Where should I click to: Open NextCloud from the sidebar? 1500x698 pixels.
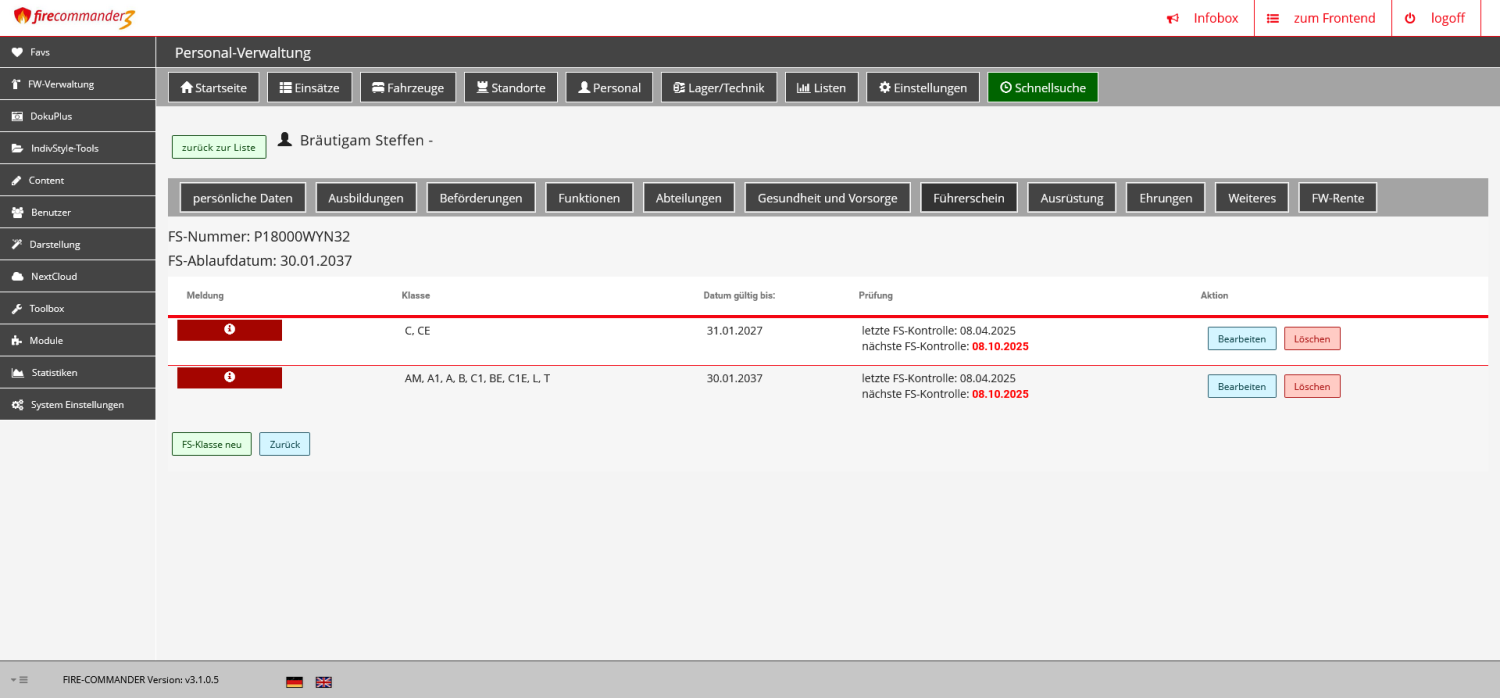pos(53,276)
